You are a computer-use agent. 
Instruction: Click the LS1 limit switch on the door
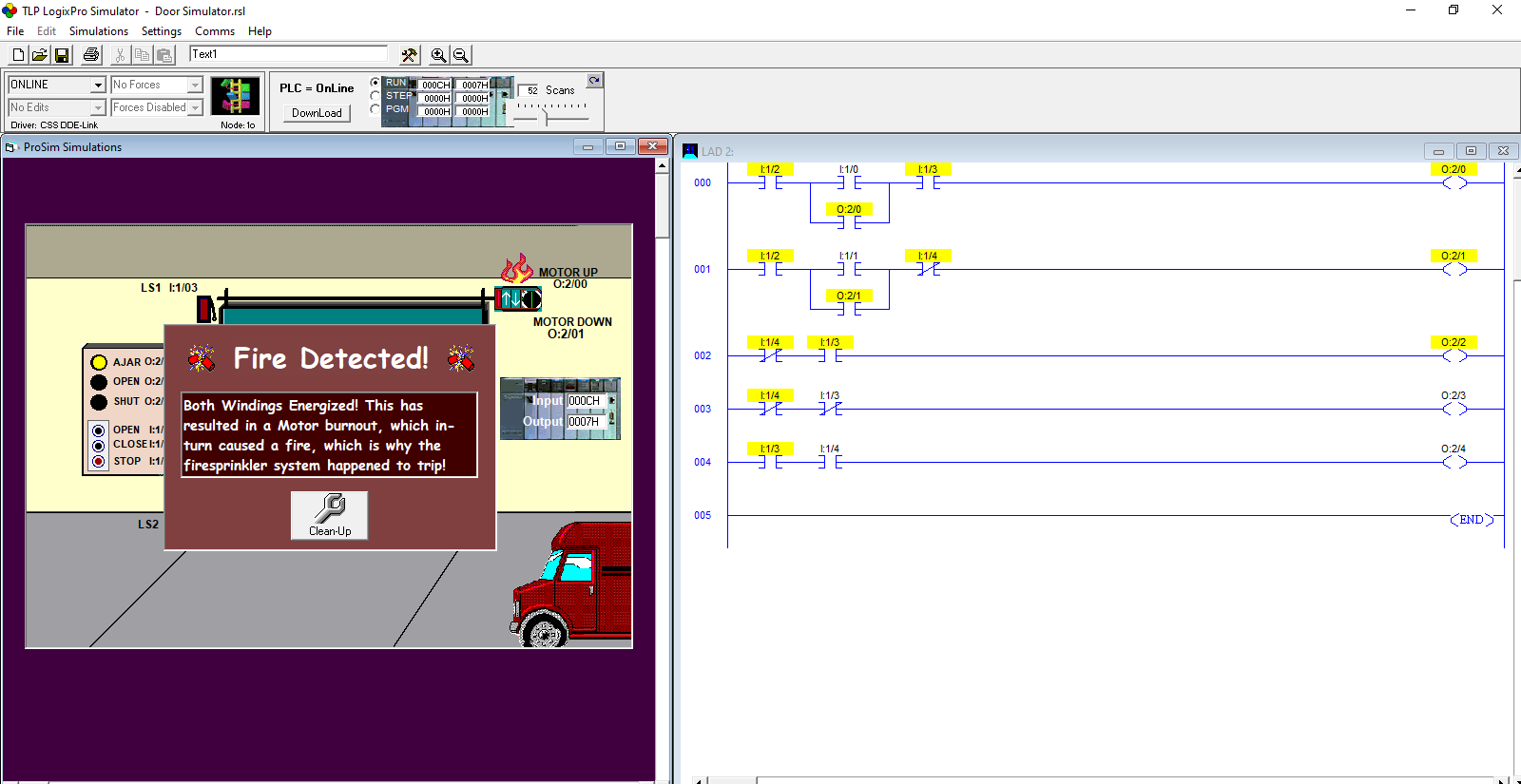click(205, 309)
